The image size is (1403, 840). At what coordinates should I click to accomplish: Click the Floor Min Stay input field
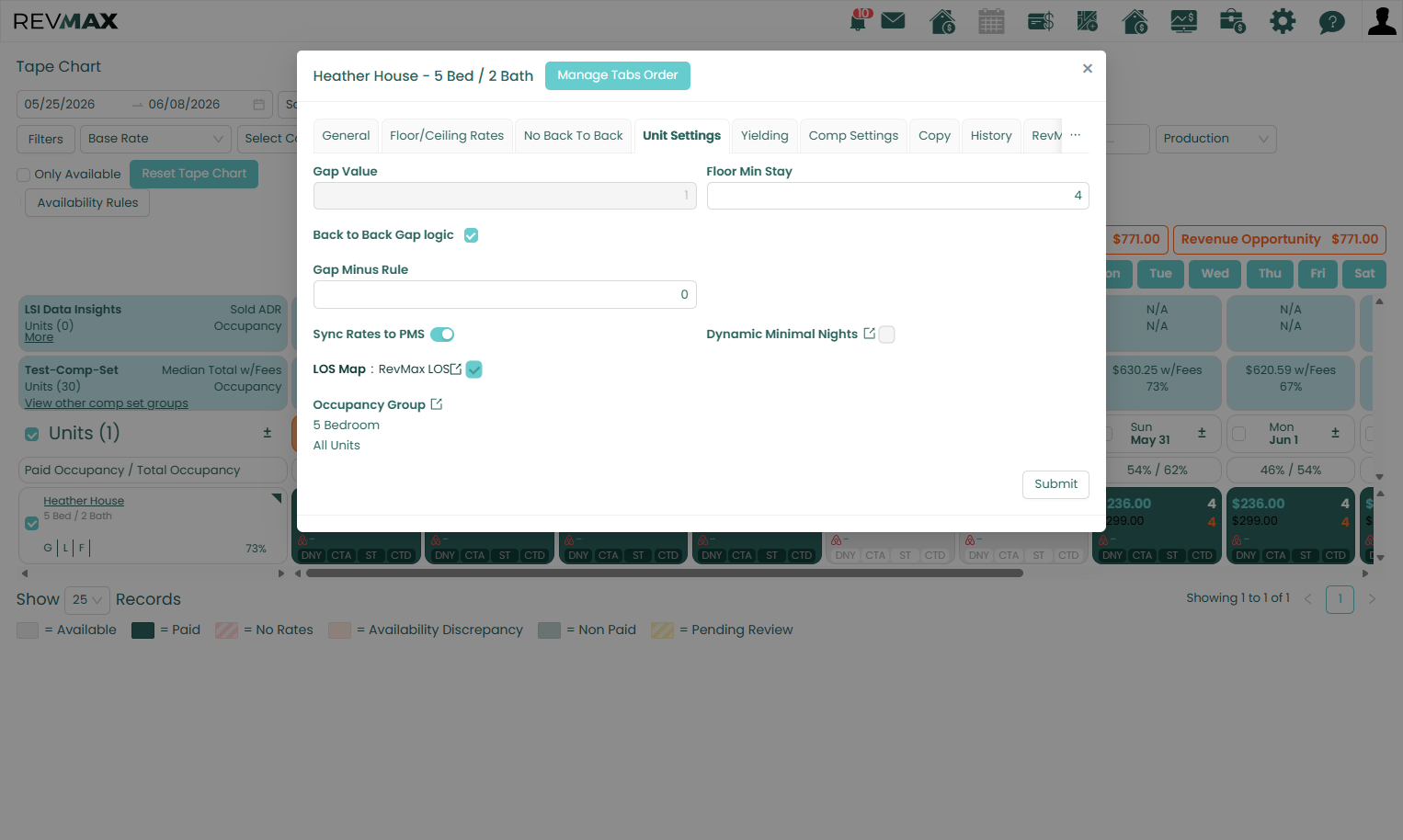(x=897, y=196)
